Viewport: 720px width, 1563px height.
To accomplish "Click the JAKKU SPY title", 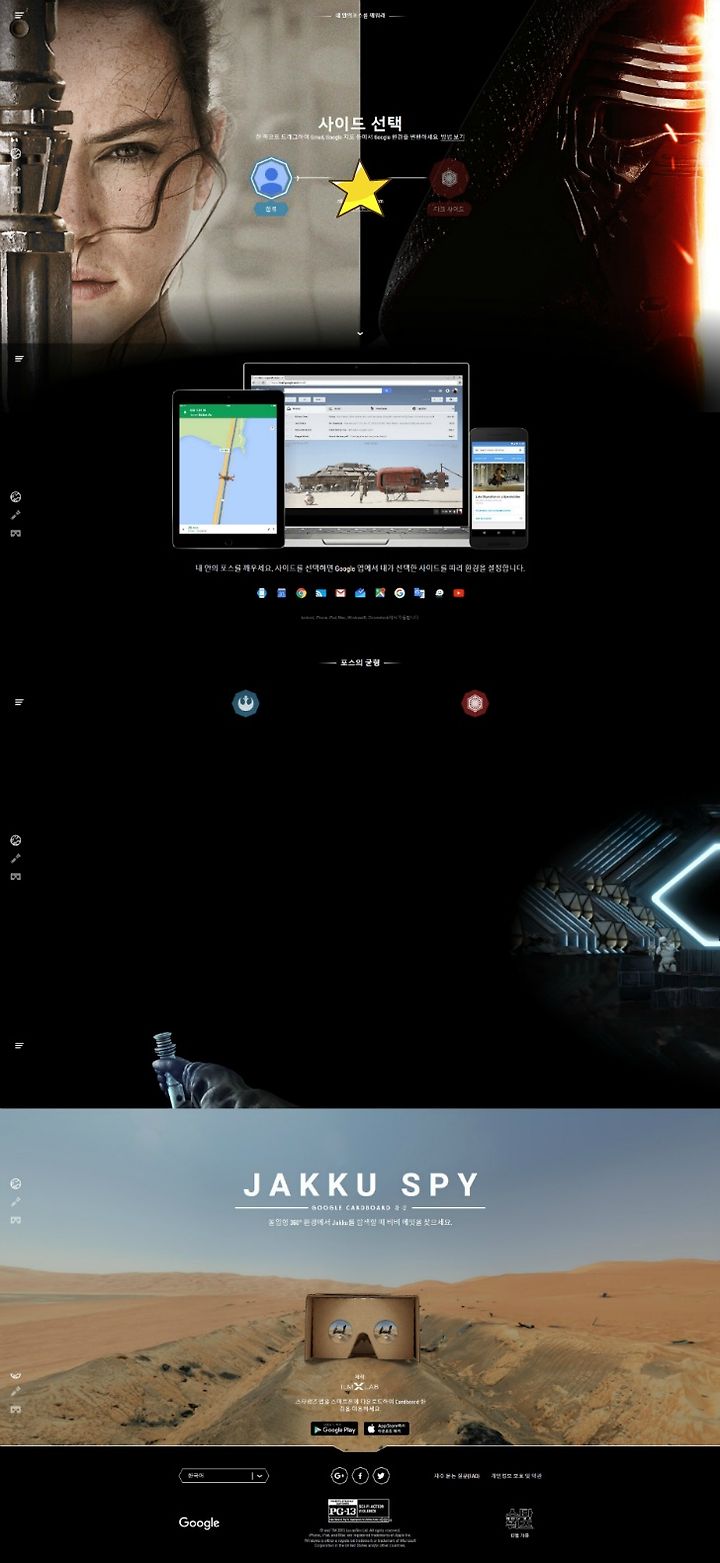I will click(361, 1185).
